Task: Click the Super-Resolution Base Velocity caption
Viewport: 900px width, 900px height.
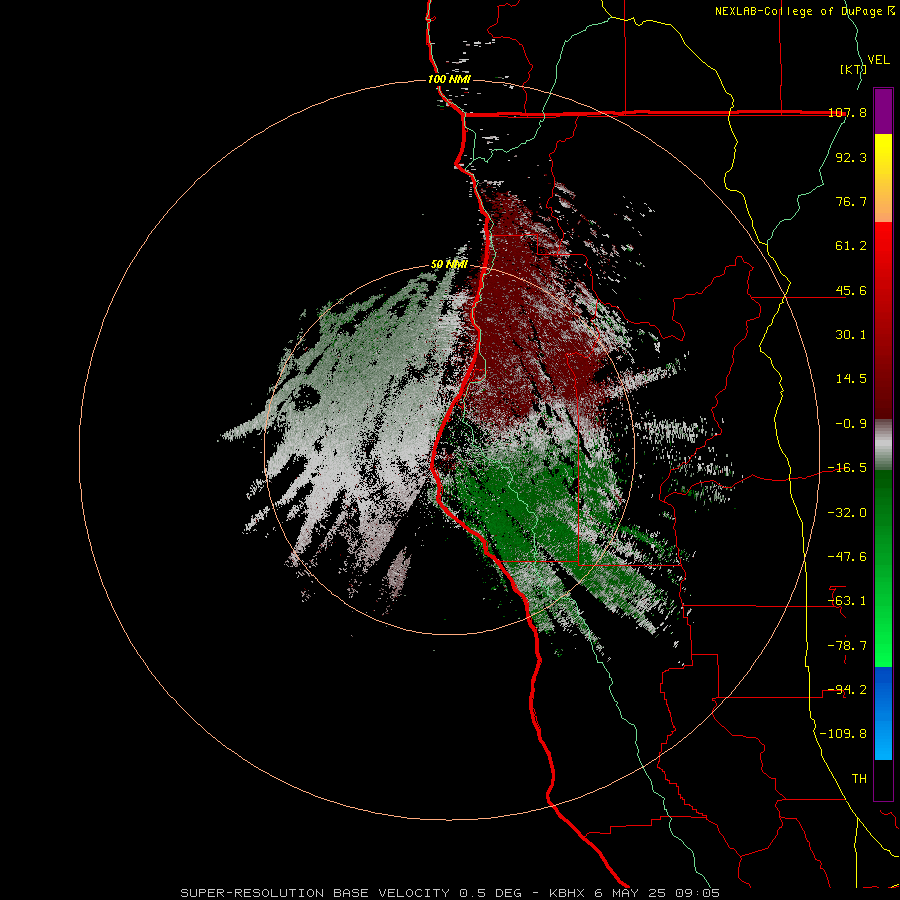Action: click(x=449, y=893)
